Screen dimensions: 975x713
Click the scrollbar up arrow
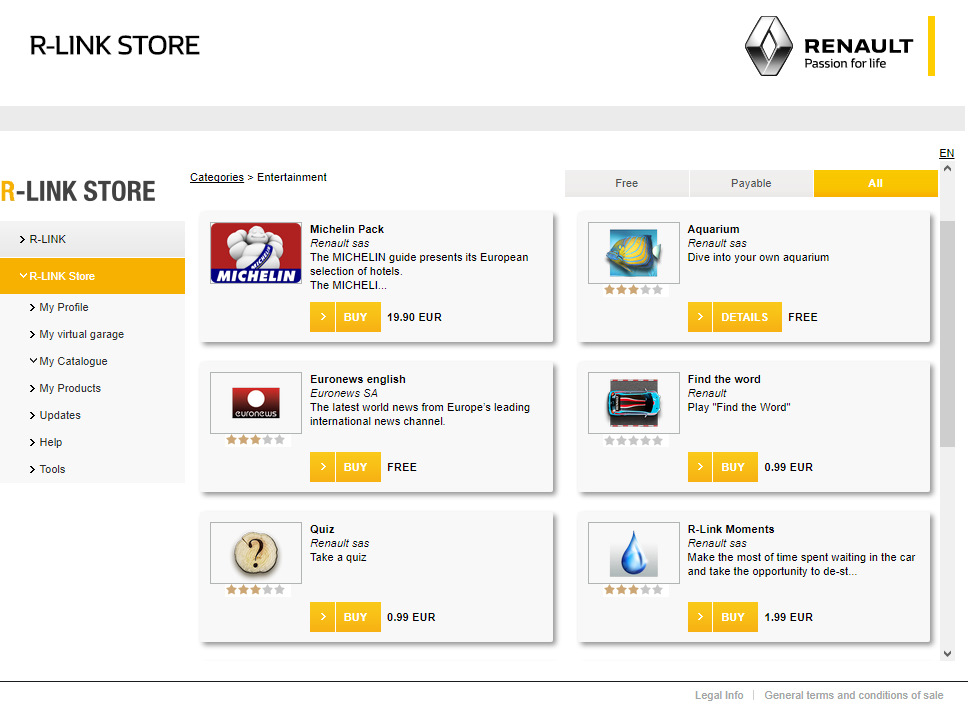pyautogui.click(x=947, y=168)
